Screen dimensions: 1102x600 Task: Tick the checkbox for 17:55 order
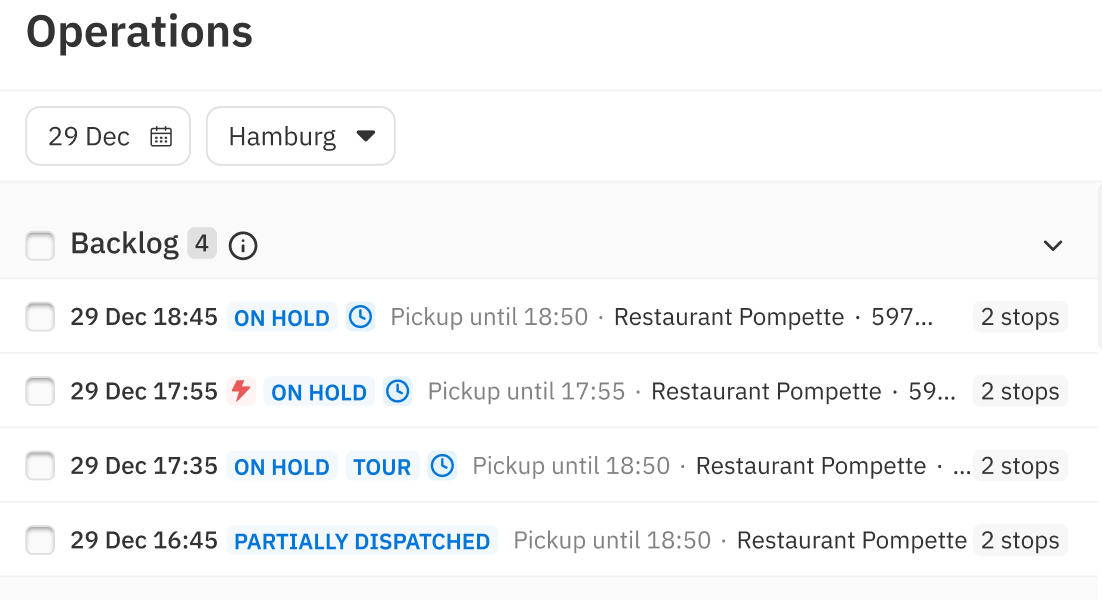[40, 391]
